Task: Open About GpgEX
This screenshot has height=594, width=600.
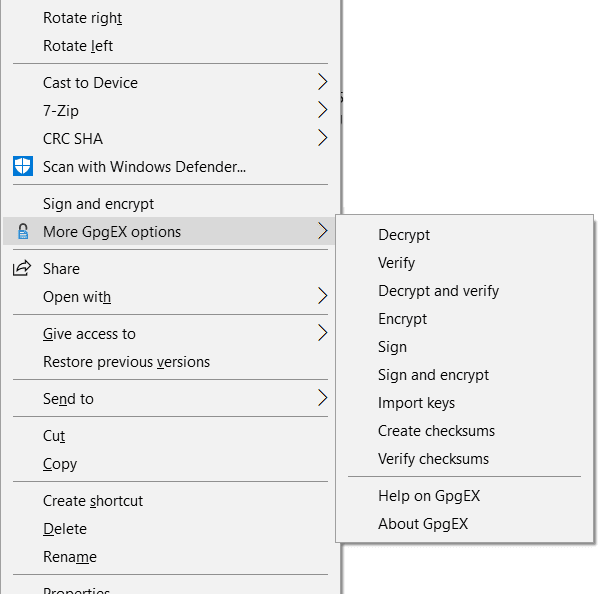Action: click(x=423, y=524)
